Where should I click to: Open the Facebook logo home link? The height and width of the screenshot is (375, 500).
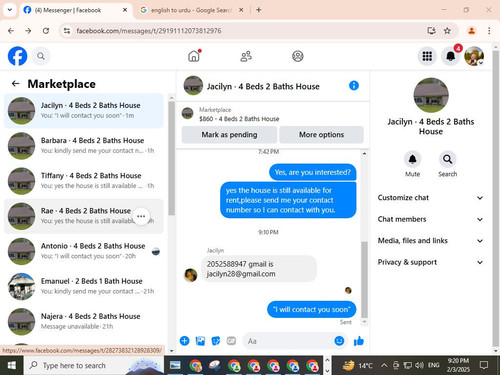(x=17, y=56)
